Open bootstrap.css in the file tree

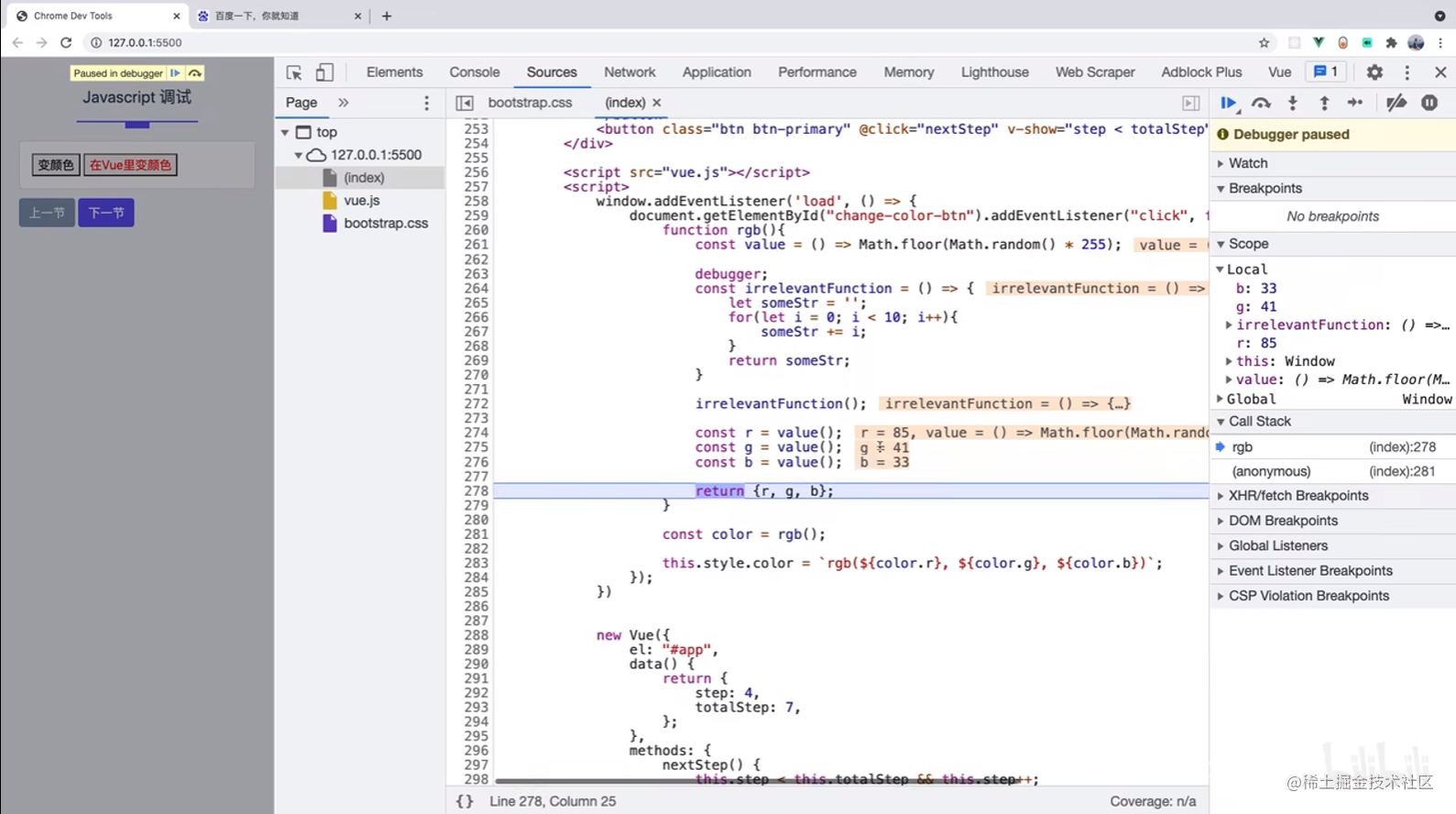click(x=386, y=224)
